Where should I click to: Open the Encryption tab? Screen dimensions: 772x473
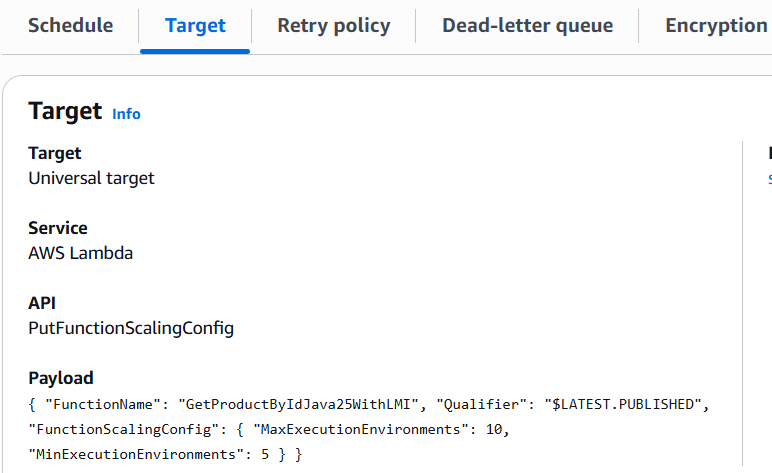716,26
